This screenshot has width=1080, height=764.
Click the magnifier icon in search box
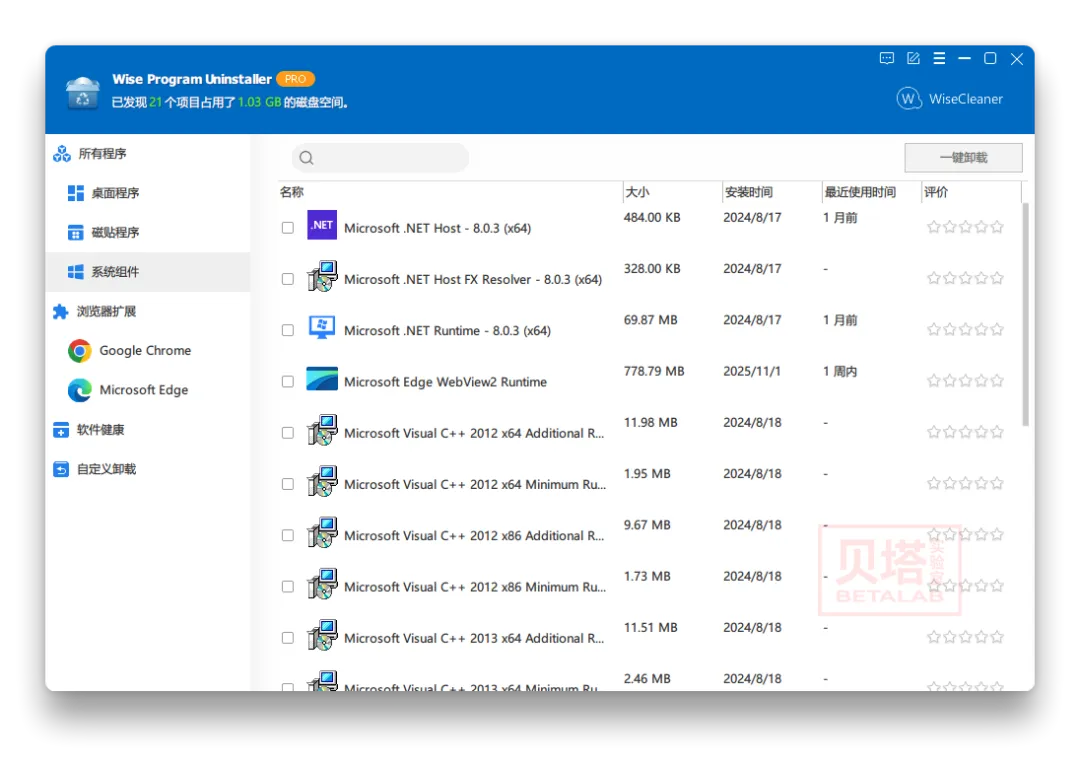tap(307, 158)
